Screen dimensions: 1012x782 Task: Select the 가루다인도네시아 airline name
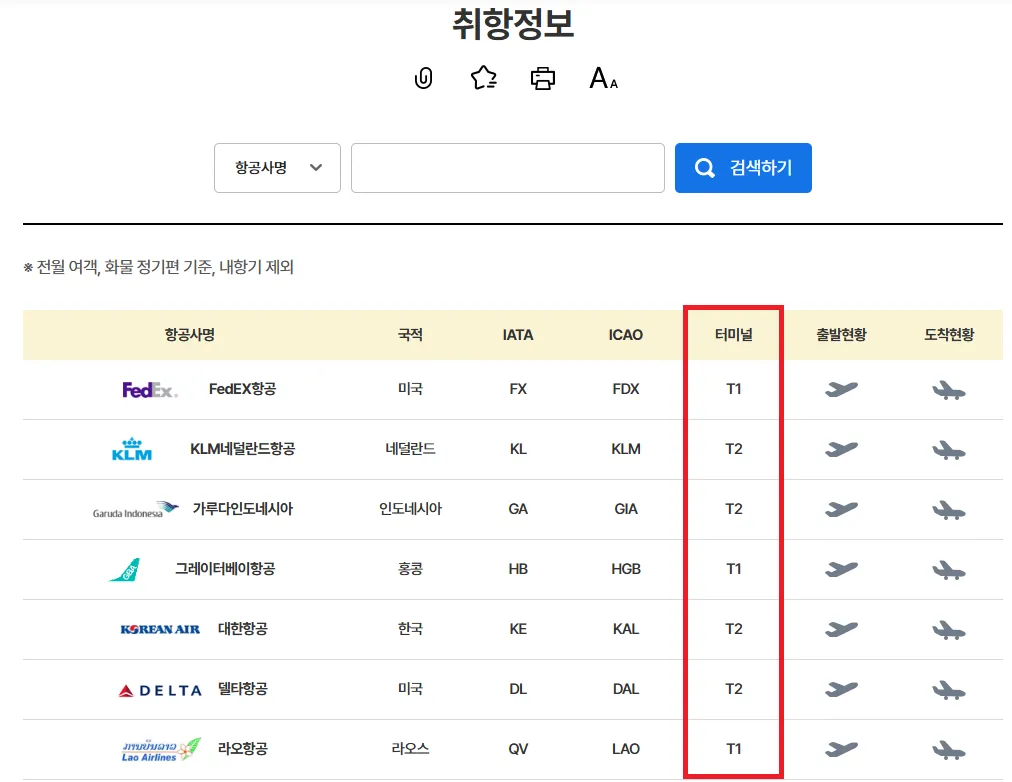243,509
